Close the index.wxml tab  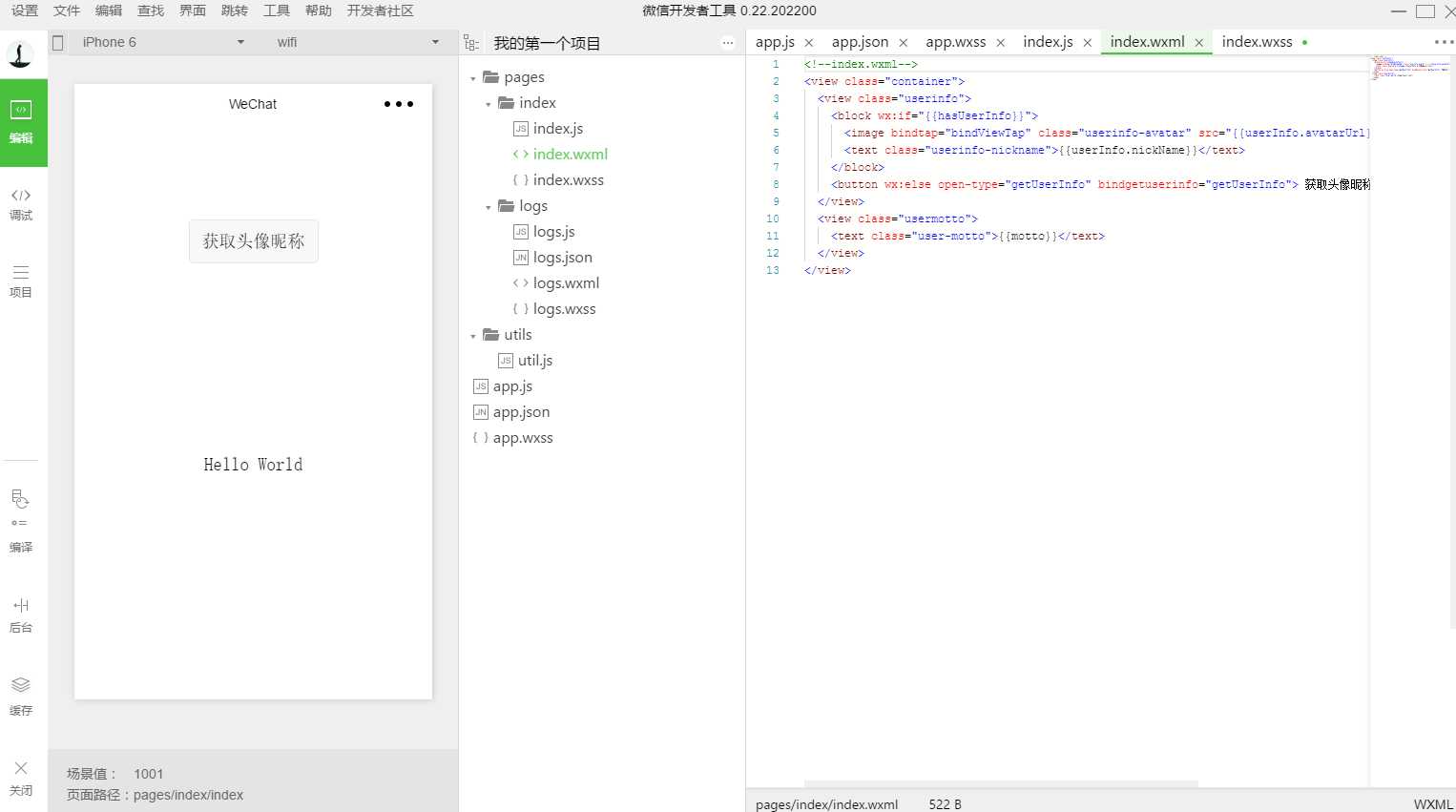click(x=1199, y=43)
